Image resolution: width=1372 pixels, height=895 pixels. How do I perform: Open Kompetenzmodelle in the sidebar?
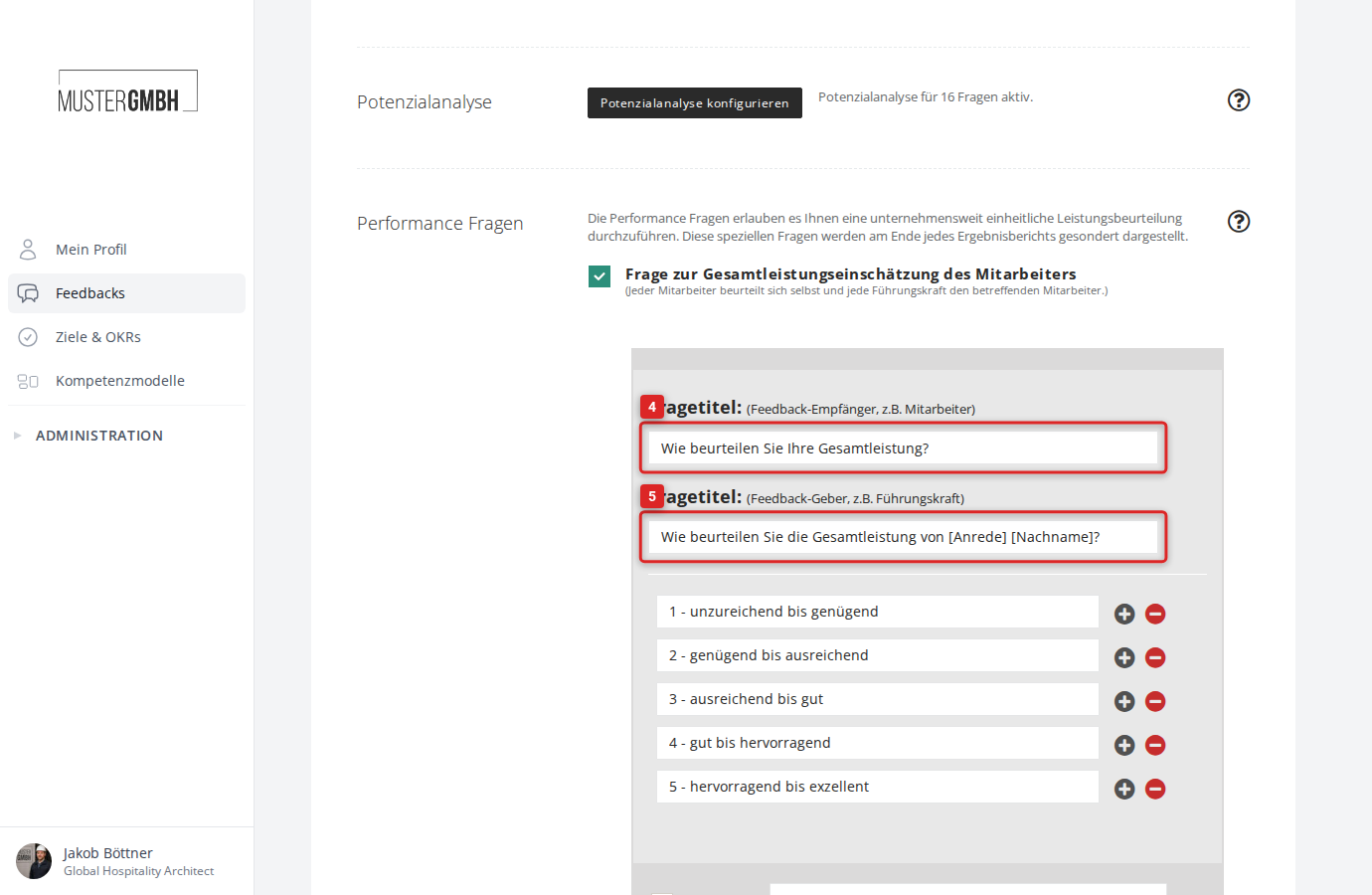[x=126, y=381]
